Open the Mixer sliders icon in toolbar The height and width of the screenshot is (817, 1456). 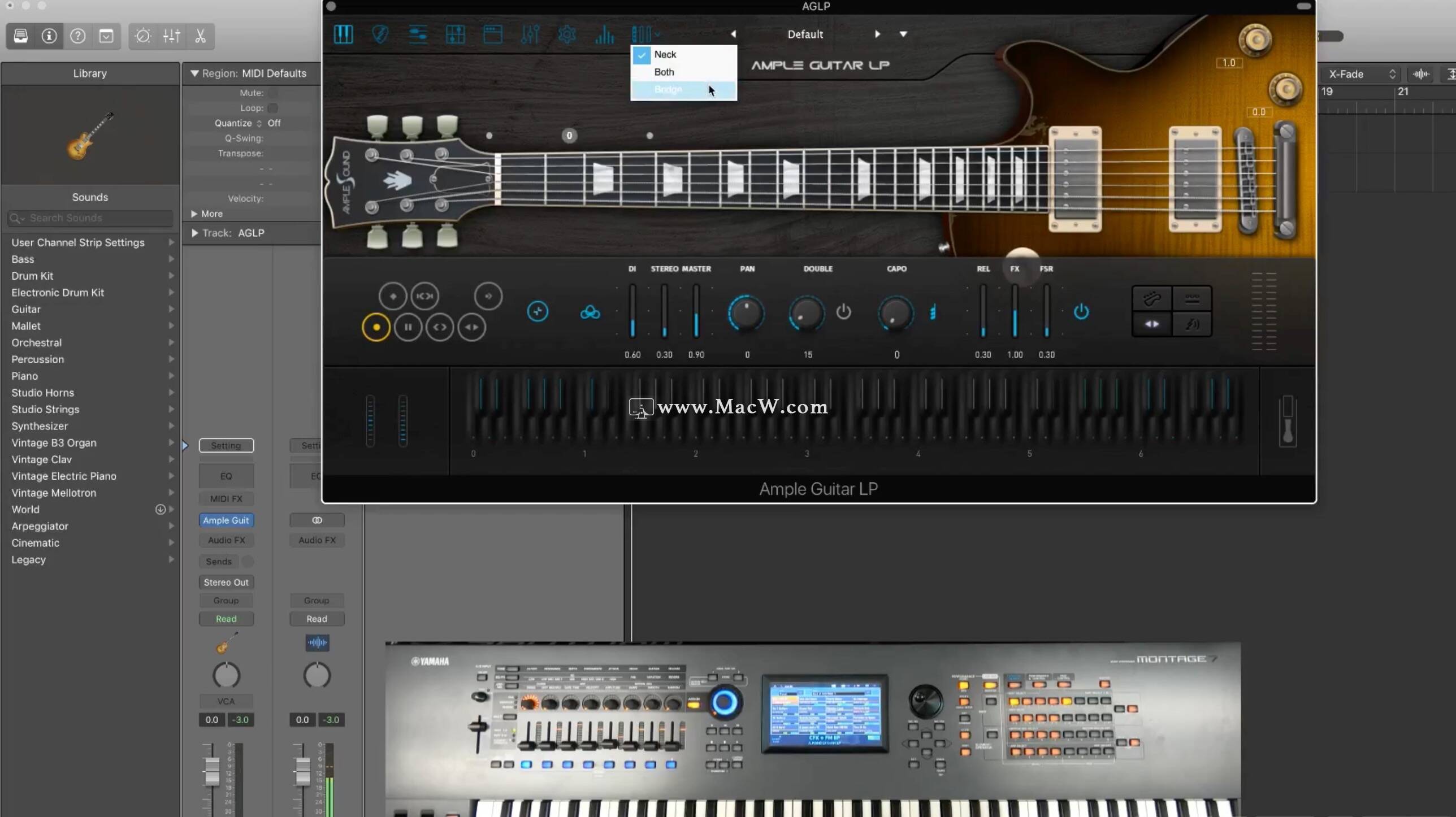tap(171, 36)
